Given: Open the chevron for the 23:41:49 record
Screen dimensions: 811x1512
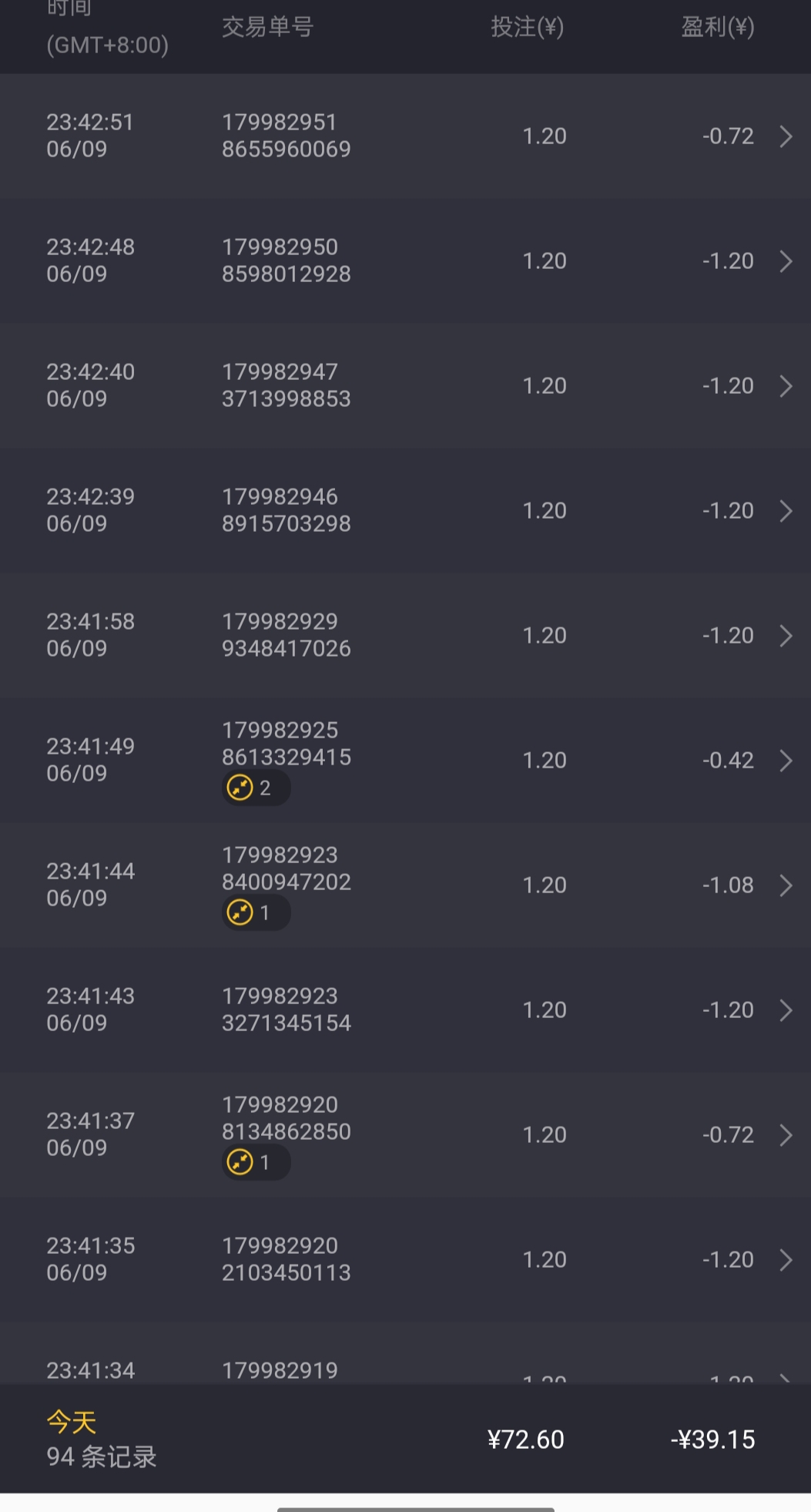Looking at the screenshot, I should 786,761.
